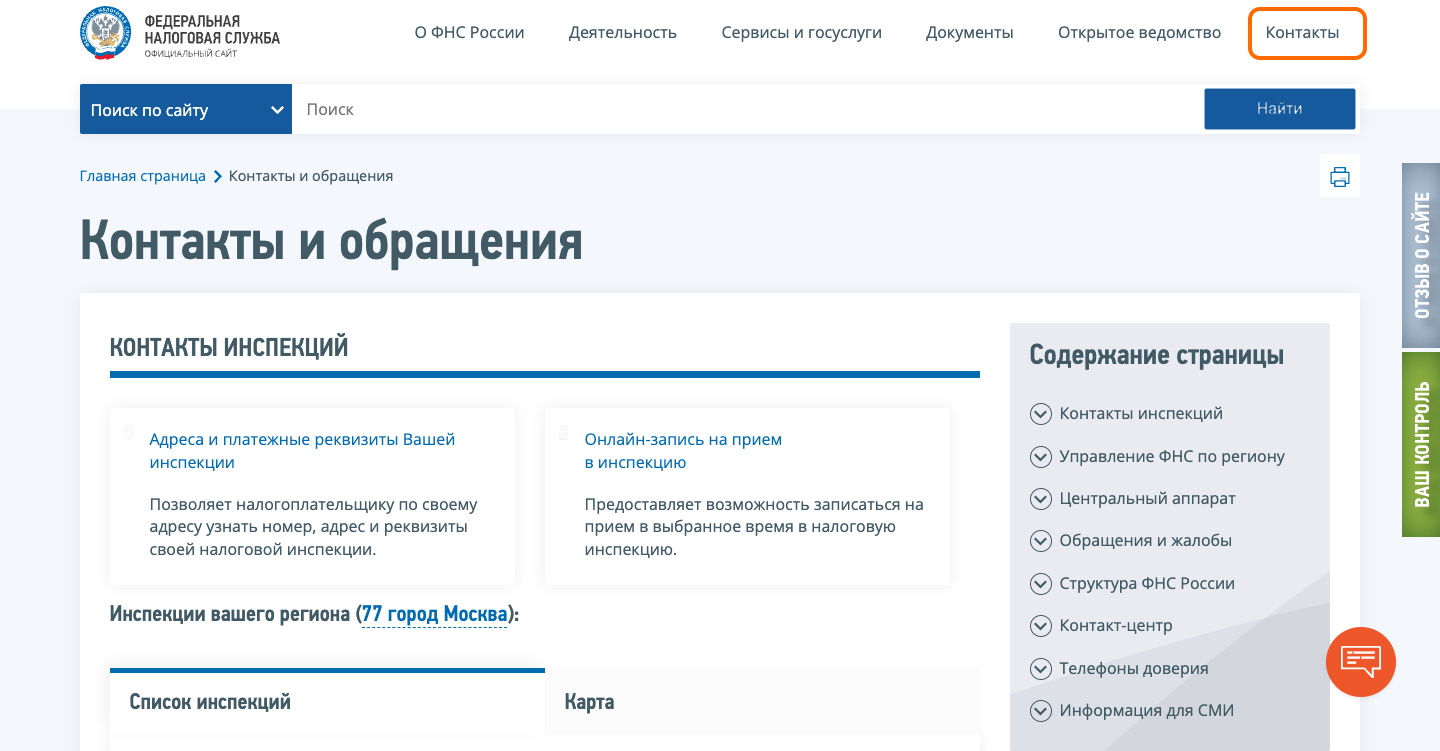Open the Деятельность menu item
The width and height of the screenshot is (1440, 751).
(x=622, y=33)
